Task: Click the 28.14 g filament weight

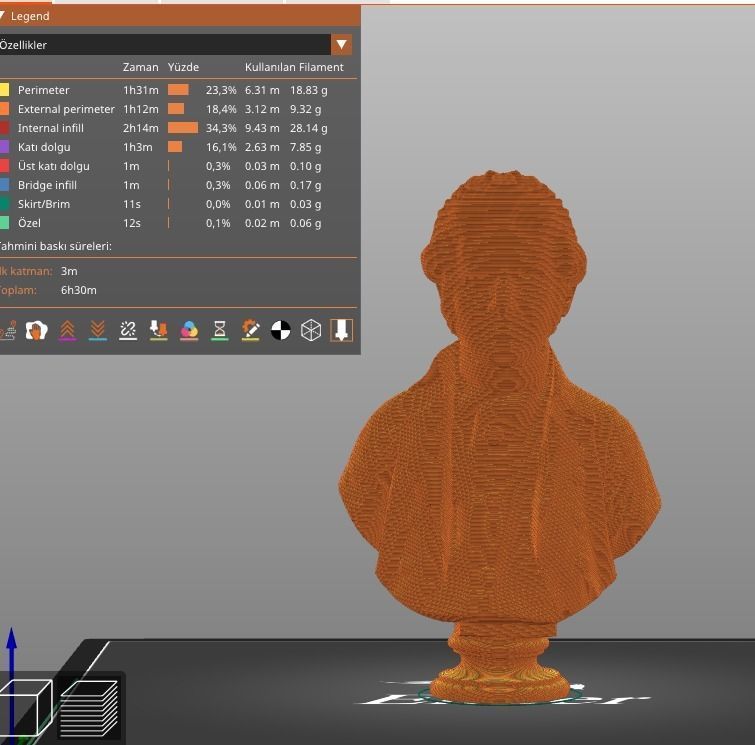Action: click(x=309, y=128)
